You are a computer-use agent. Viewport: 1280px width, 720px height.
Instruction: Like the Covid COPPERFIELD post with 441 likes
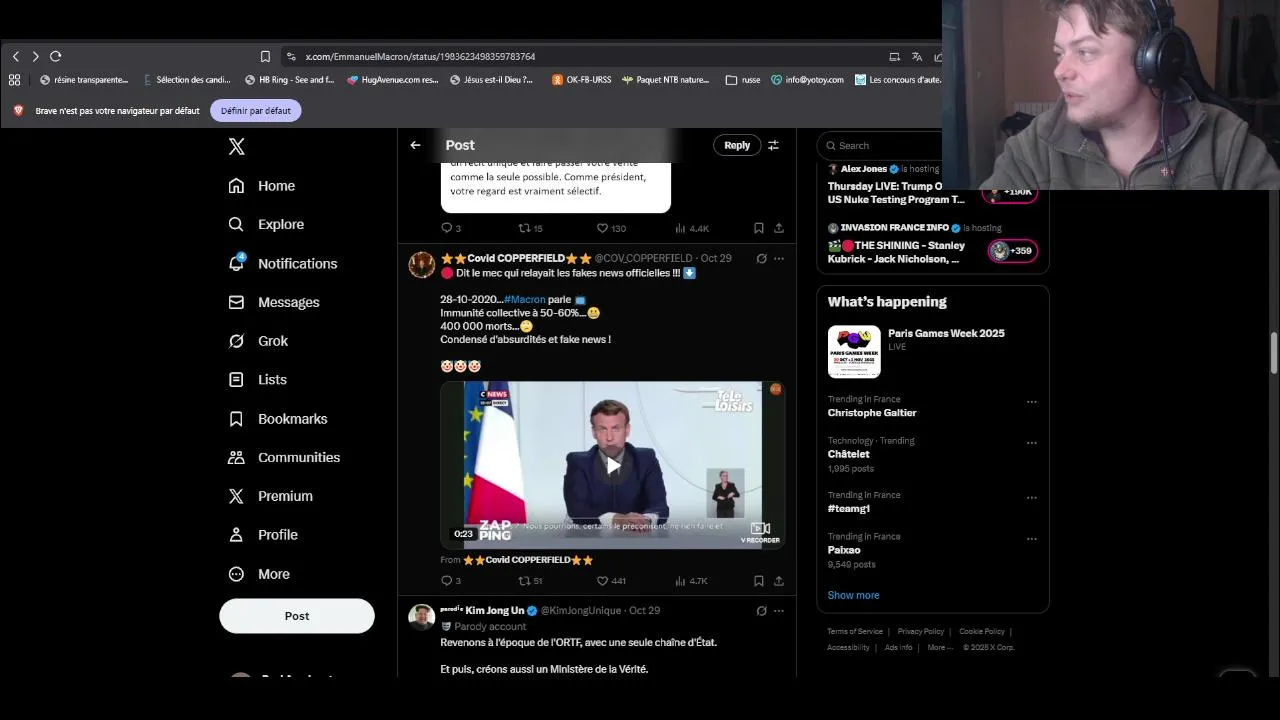[611, 580]
